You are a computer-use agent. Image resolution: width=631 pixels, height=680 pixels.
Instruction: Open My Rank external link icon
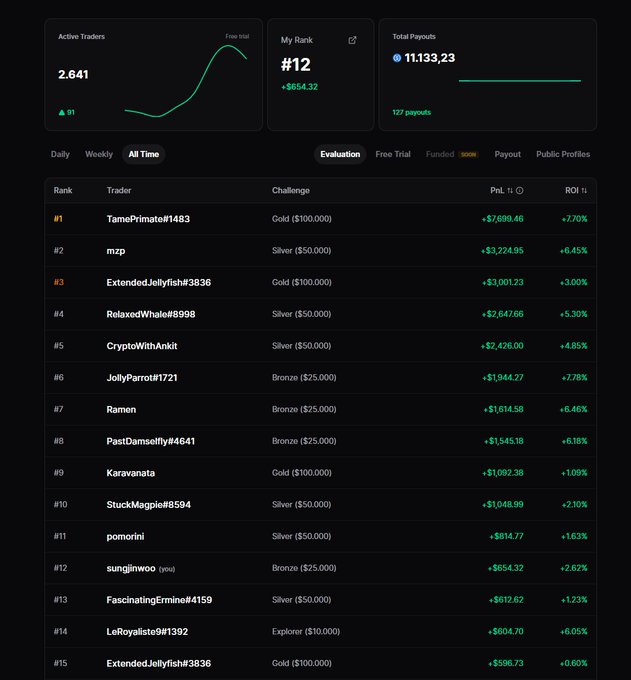click(352, 40)
